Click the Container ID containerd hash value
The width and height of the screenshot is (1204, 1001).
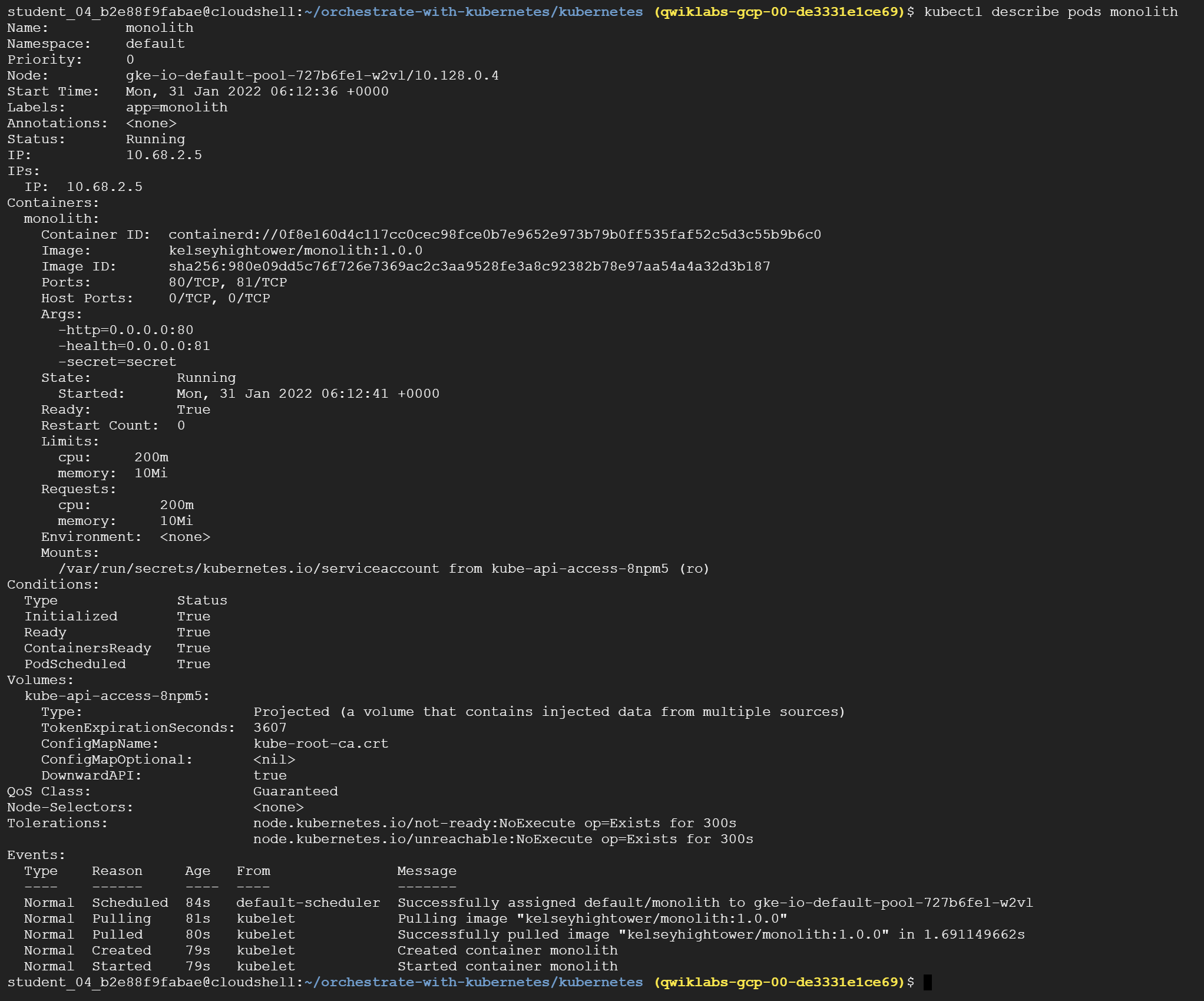click(494, 234)
